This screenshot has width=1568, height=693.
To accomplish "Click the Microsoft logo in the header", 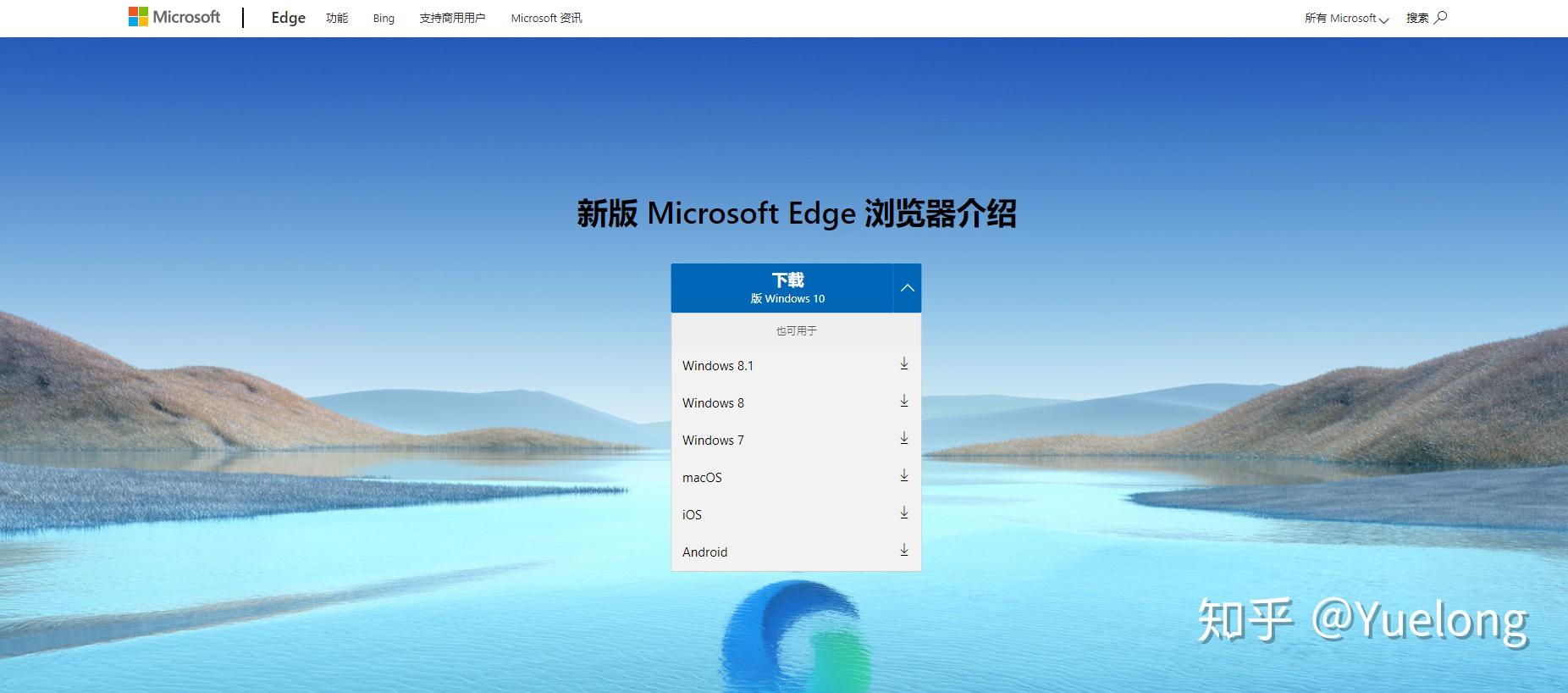I will (174, 17).
